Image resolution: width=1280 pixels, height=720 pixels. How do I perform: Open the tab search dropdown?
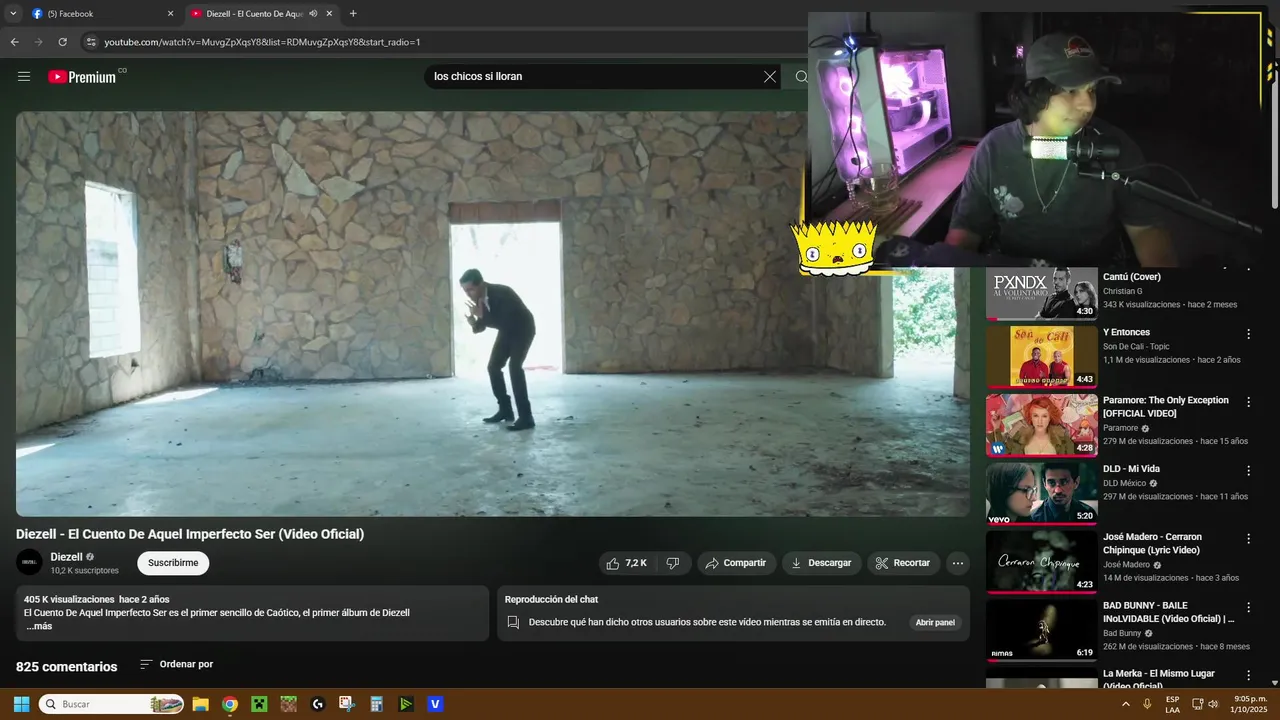(13, 13)
